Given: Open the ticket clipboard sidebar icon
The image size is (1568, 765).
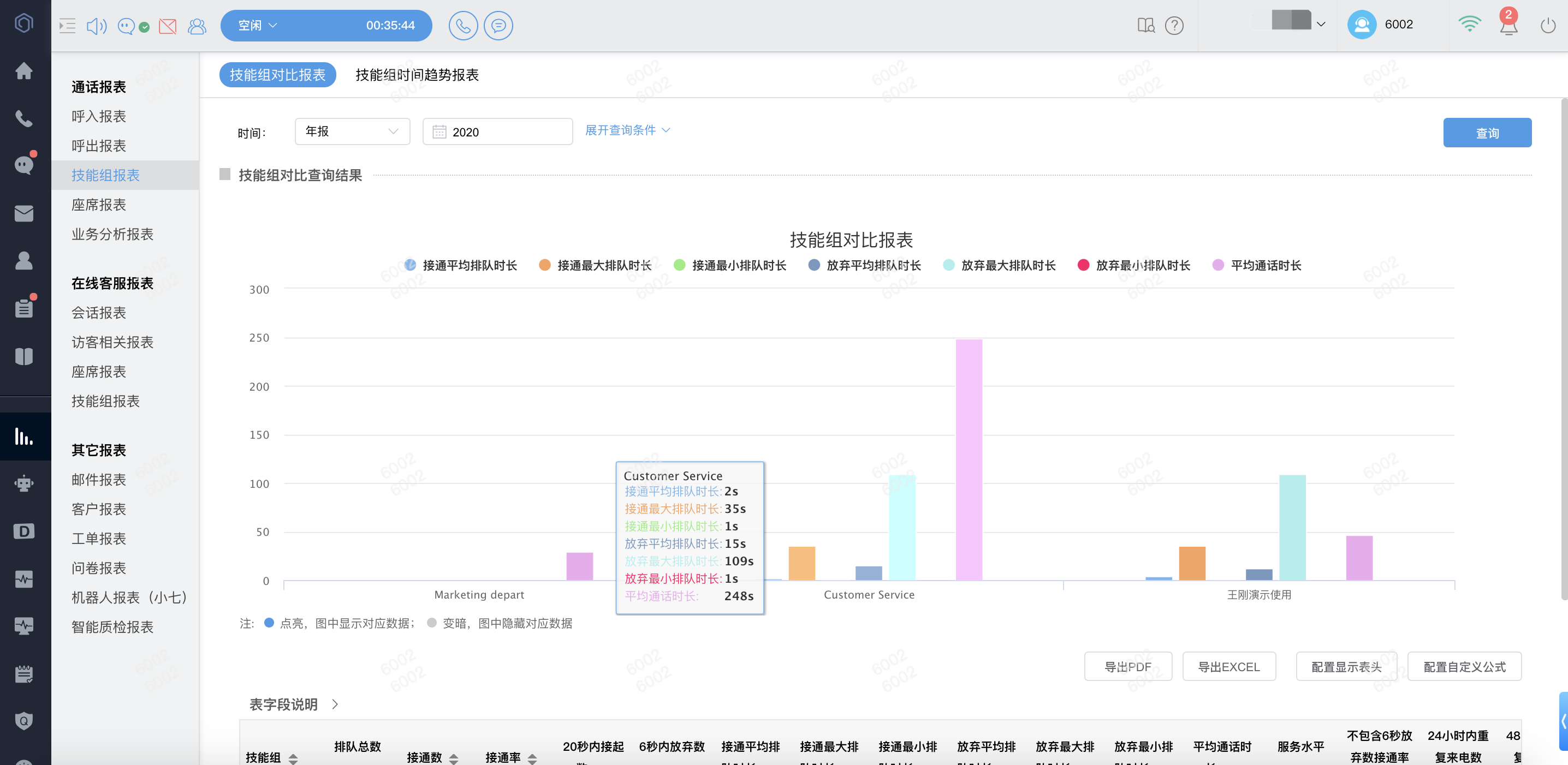Looking at the screenshot, I should 23,308.
